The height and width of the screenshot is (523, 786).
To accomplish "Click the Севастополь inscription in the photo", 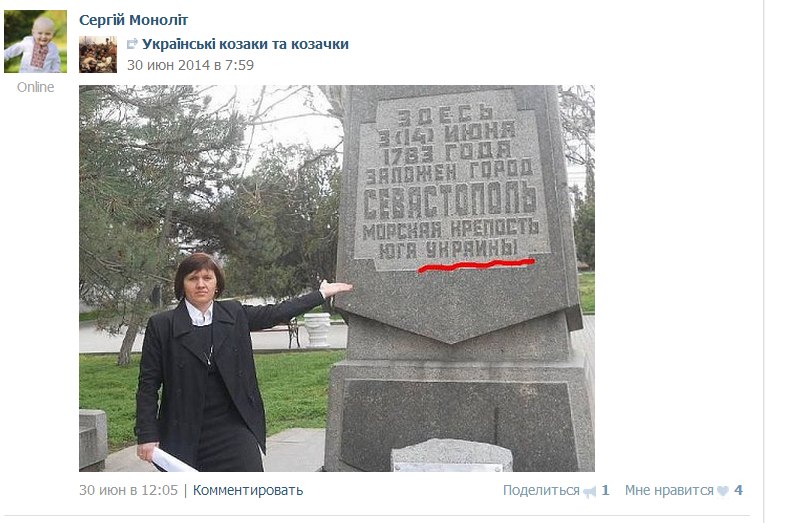I will (x=450, y=201).
